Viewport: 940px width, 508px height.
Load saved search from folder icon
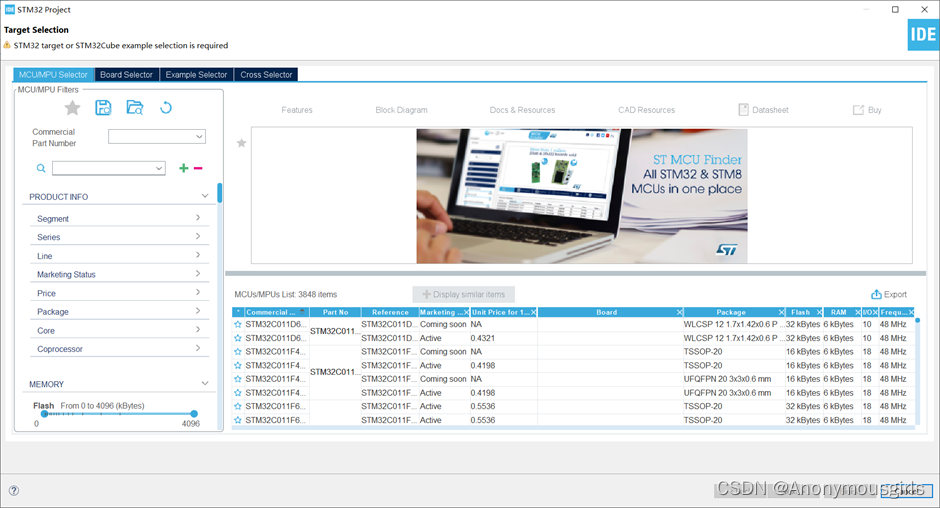135,108
